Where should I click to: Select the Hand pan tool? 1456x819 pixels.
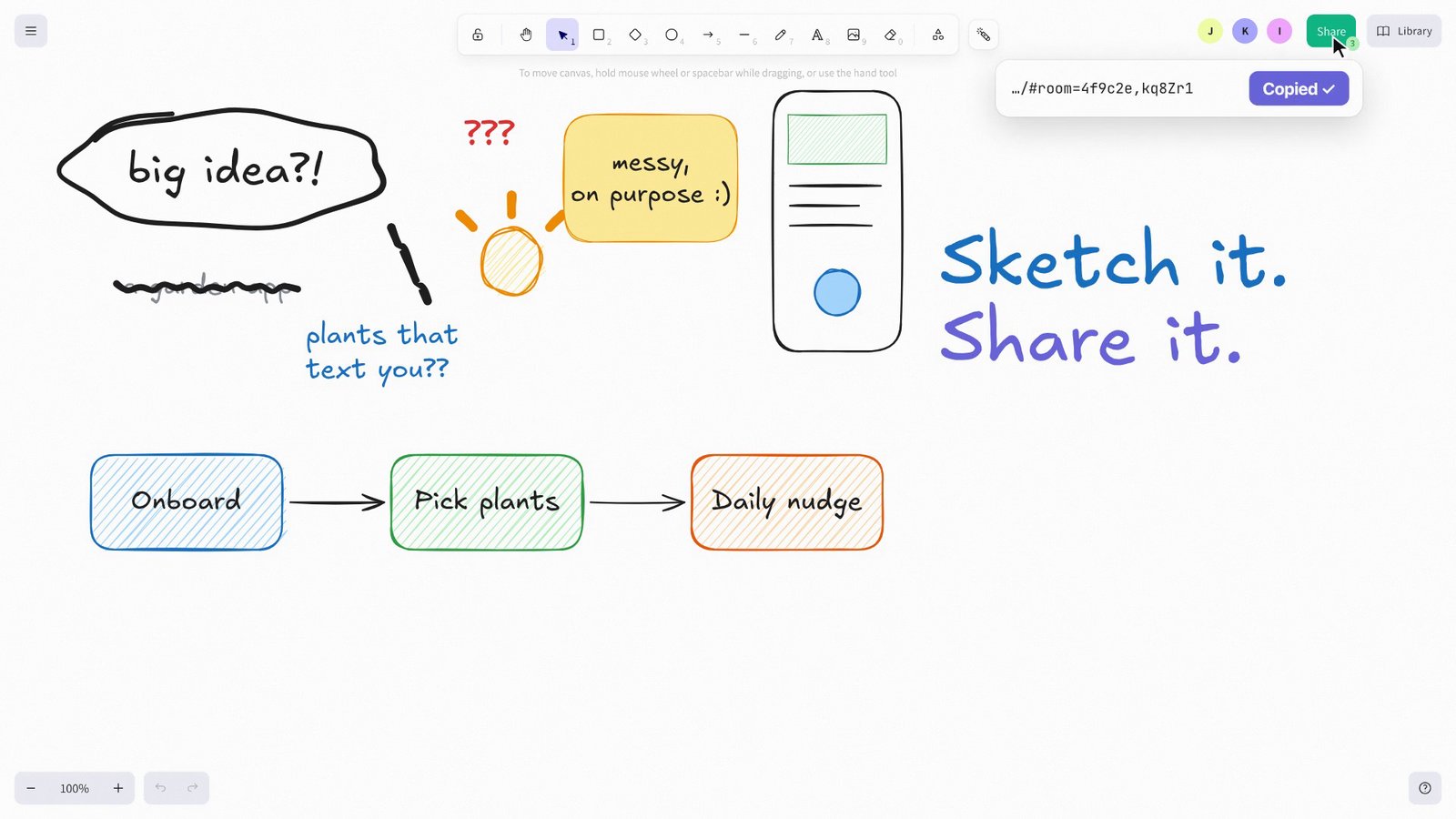(526, 35)
